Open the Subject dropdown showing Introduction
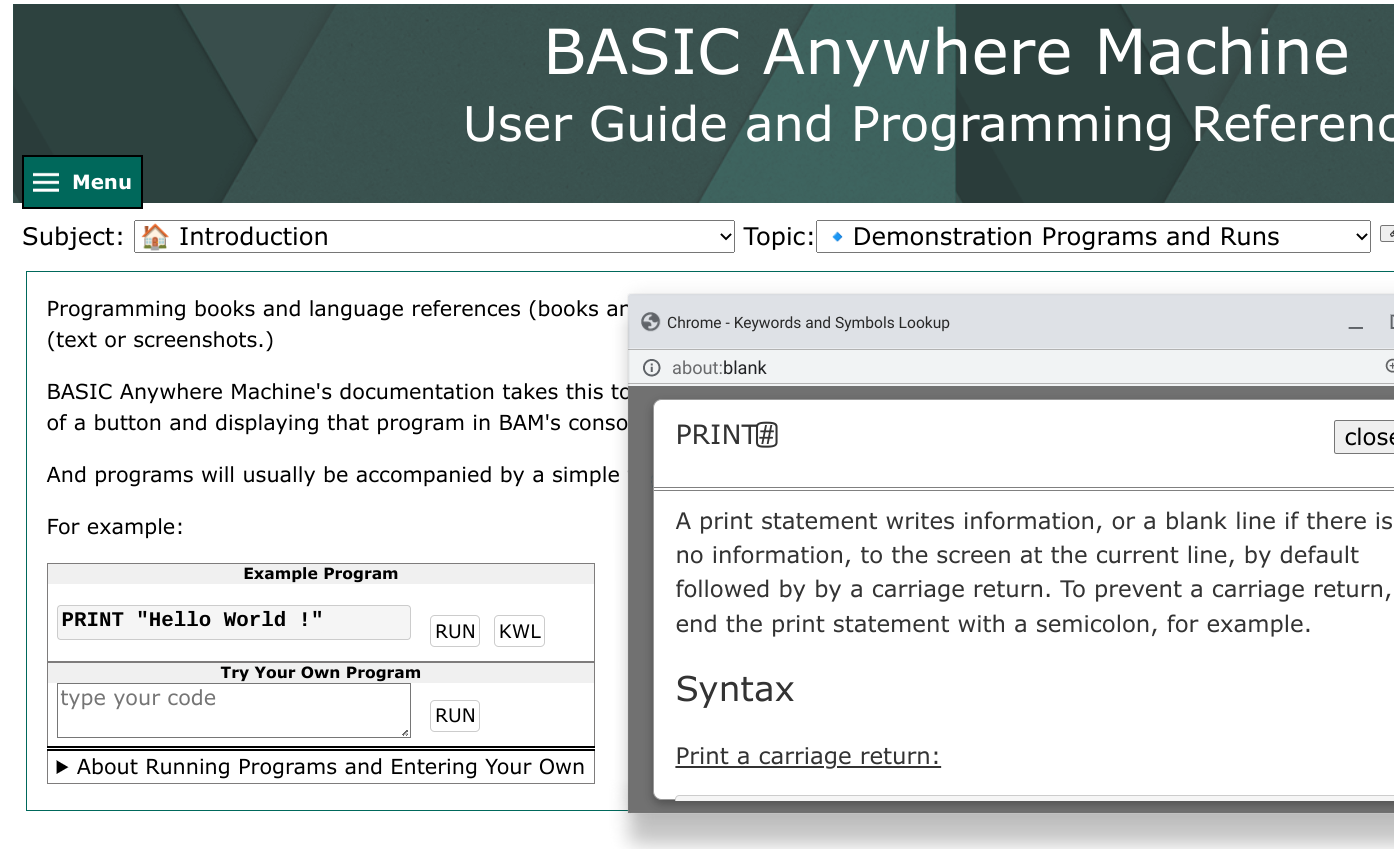 [x=435, y=237]
